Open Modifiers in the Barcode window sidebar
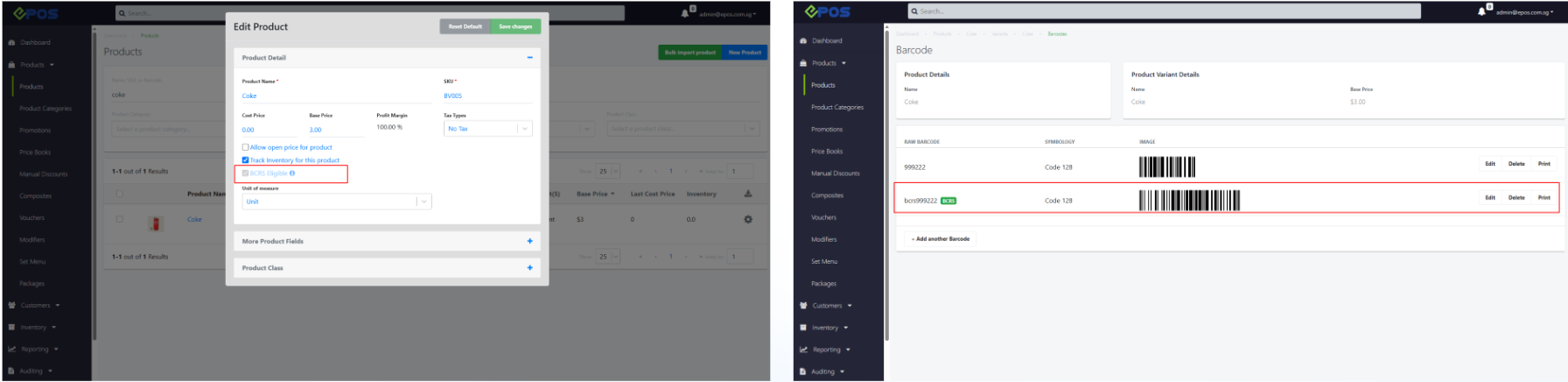 pyautogui.click(x=824, y=239)
